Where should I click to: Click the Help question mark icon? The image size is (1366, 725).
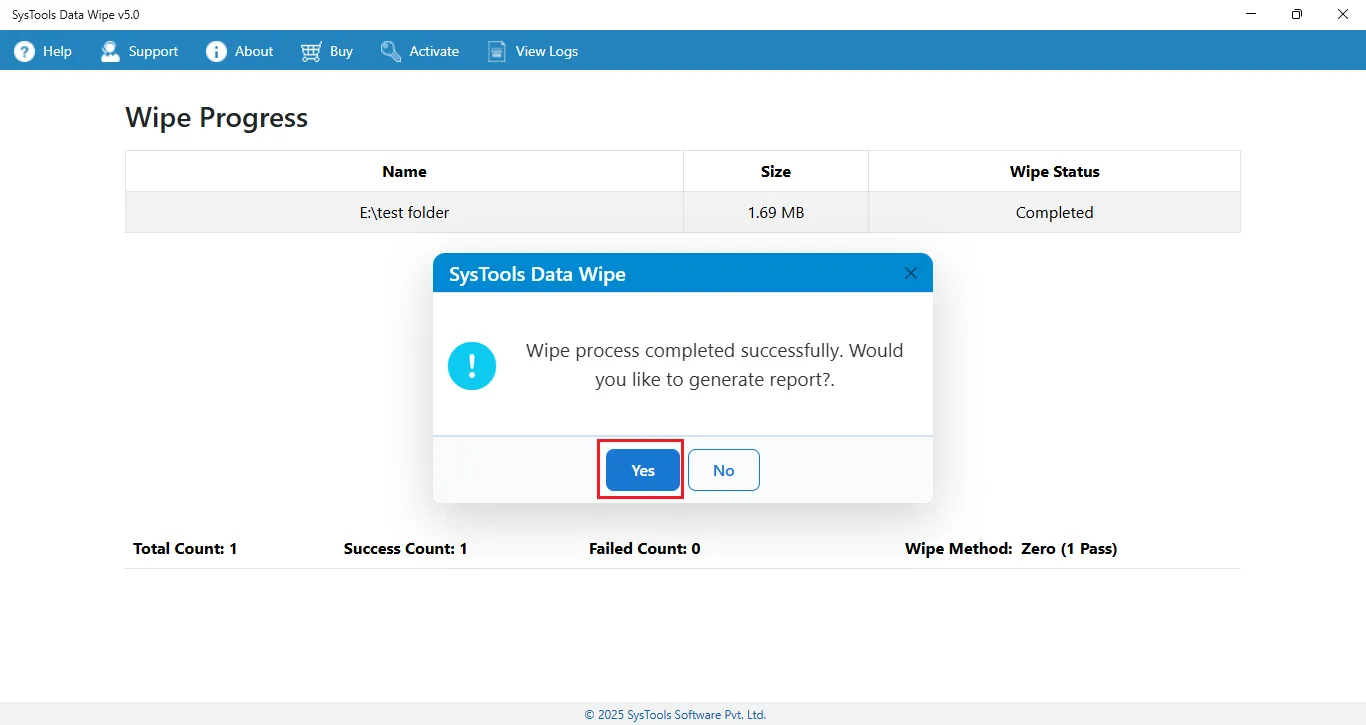(24, 51)
